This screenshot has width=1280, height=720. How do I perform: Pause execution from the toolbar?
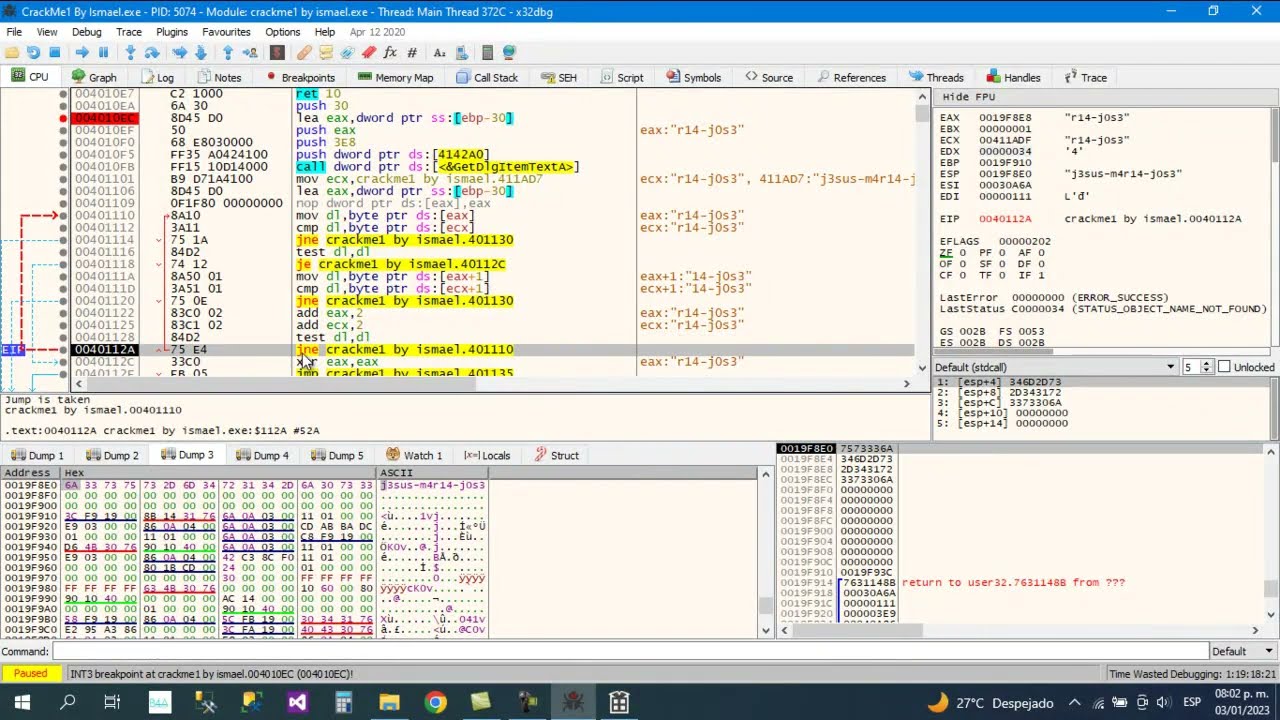103,52
